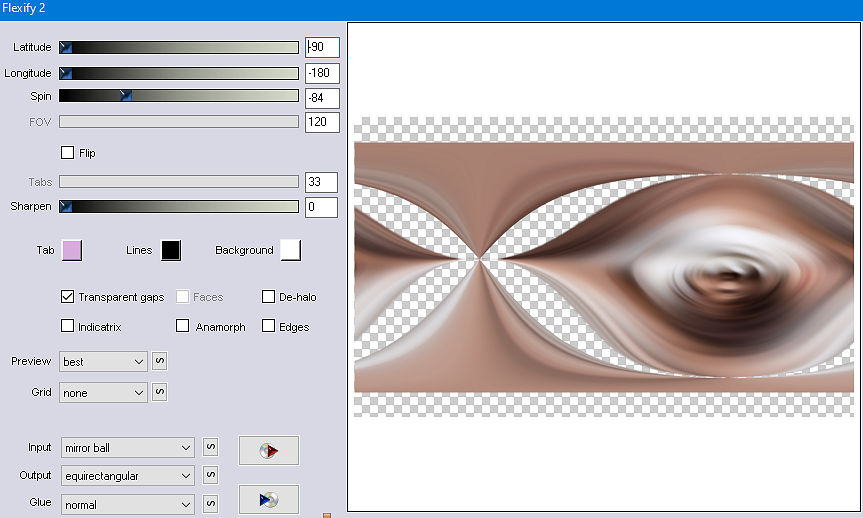
Task: Click the Sharpen value field showing 0
Action: pyautogui.click(x=321, y=207)
